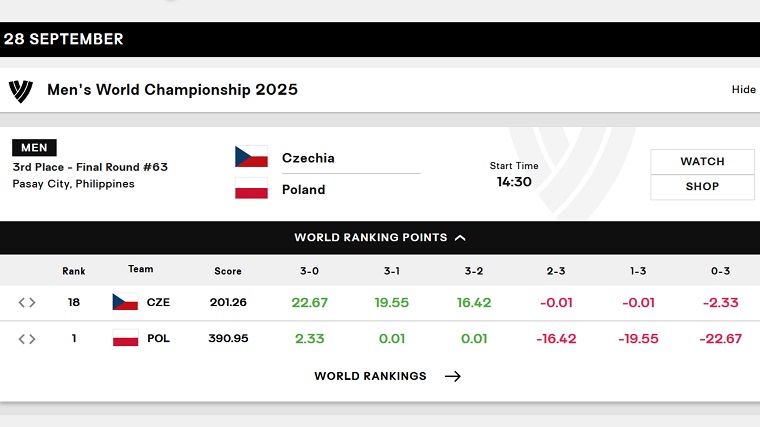Hide the Men's World Championship 2025 section
Screen dimensions: 760x427
(x=743, y=90)
